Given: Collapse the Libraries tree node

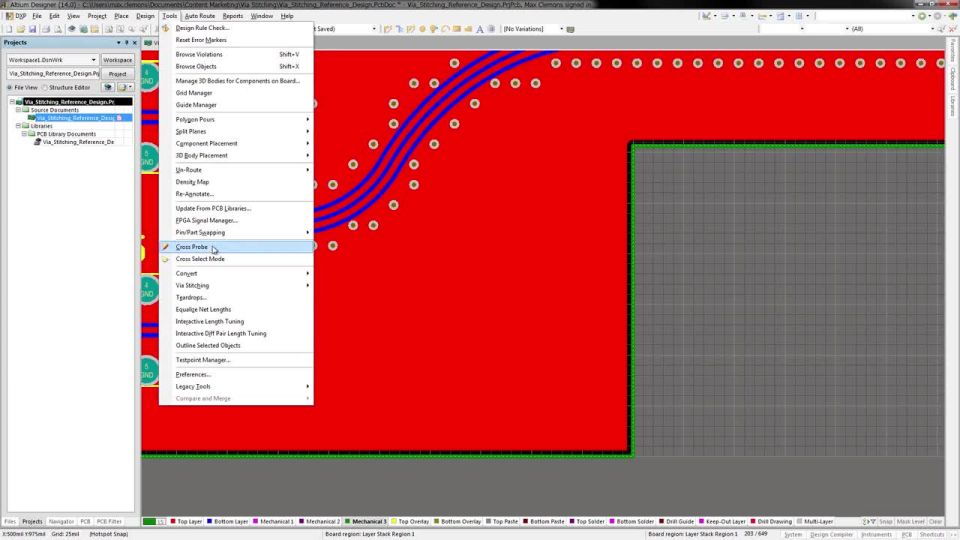Looking at the screenshot, I should click(18, 126).
